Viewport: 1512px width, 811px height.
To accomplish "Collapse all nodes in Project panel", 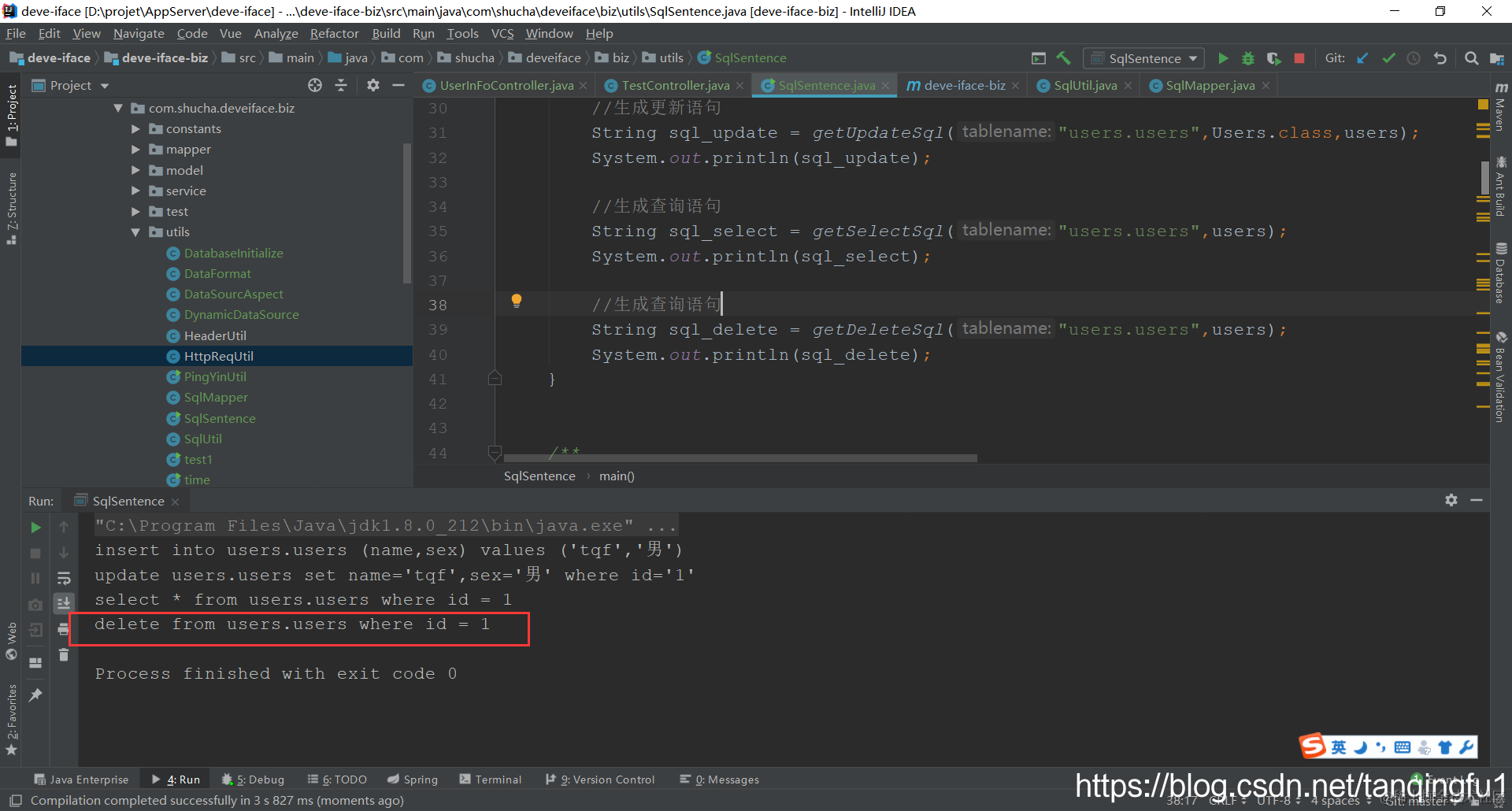I will 341,85.
